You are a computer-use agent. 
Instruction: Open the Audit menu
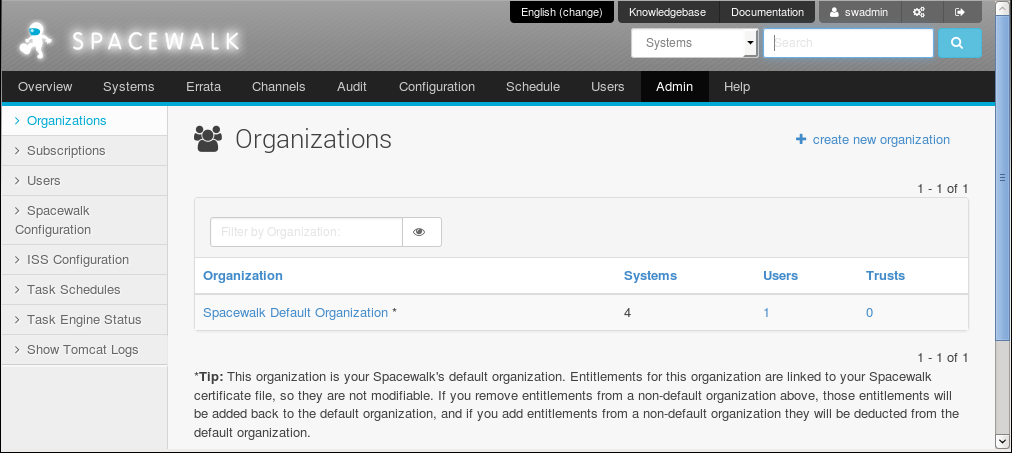(x=352, y=86)
